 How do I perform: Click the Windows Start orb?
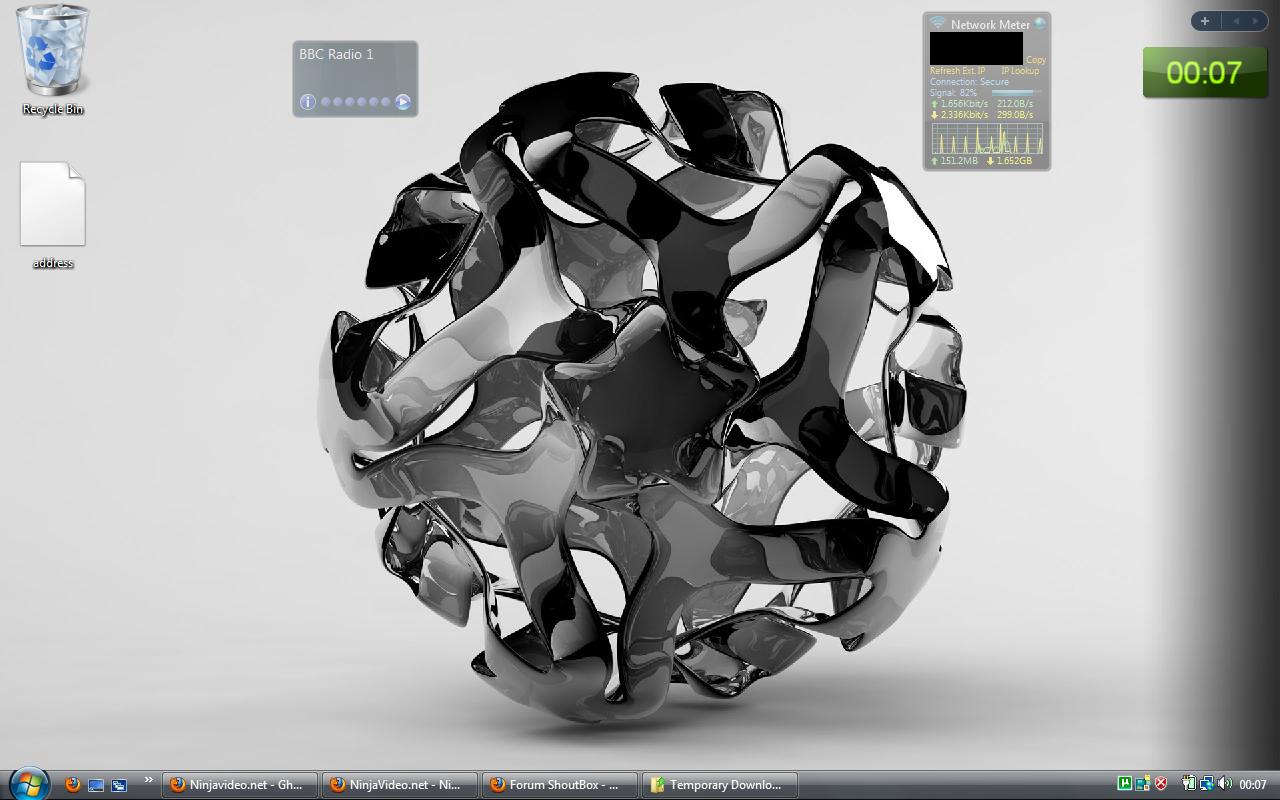[27, 783]
